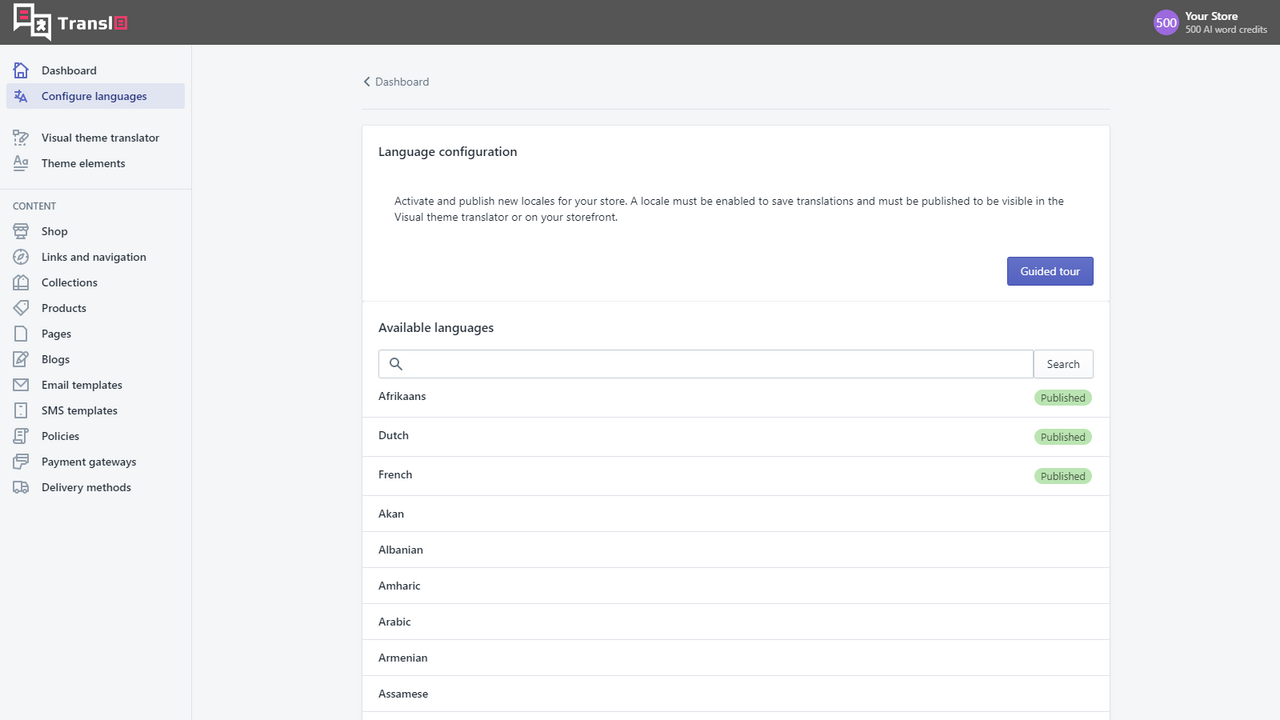This screenshot has width=1280, height=720.
Task: Start the Guided tour
Action: click(1050, 270)
